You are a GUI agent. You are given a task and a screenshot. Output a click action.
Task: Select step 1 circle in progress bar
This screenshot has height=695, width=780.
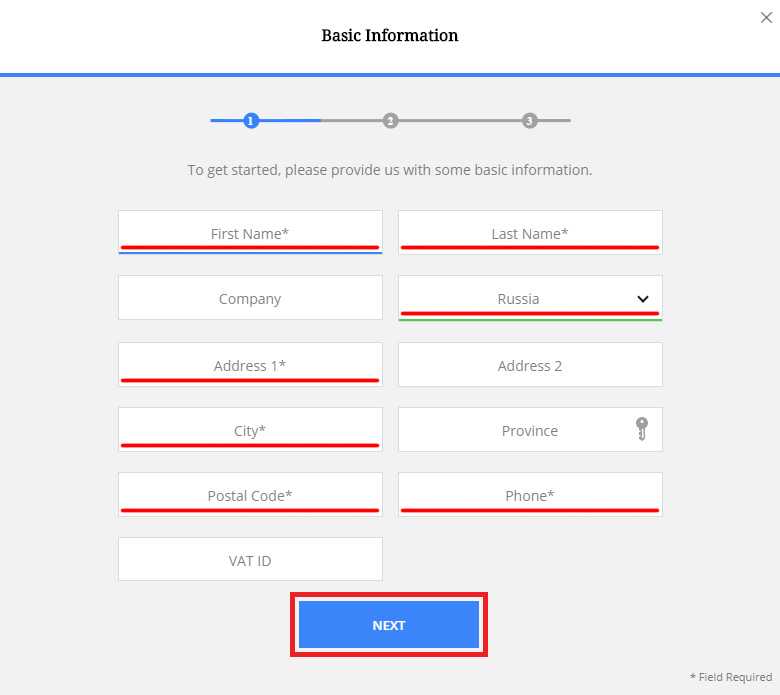[251, 120]
